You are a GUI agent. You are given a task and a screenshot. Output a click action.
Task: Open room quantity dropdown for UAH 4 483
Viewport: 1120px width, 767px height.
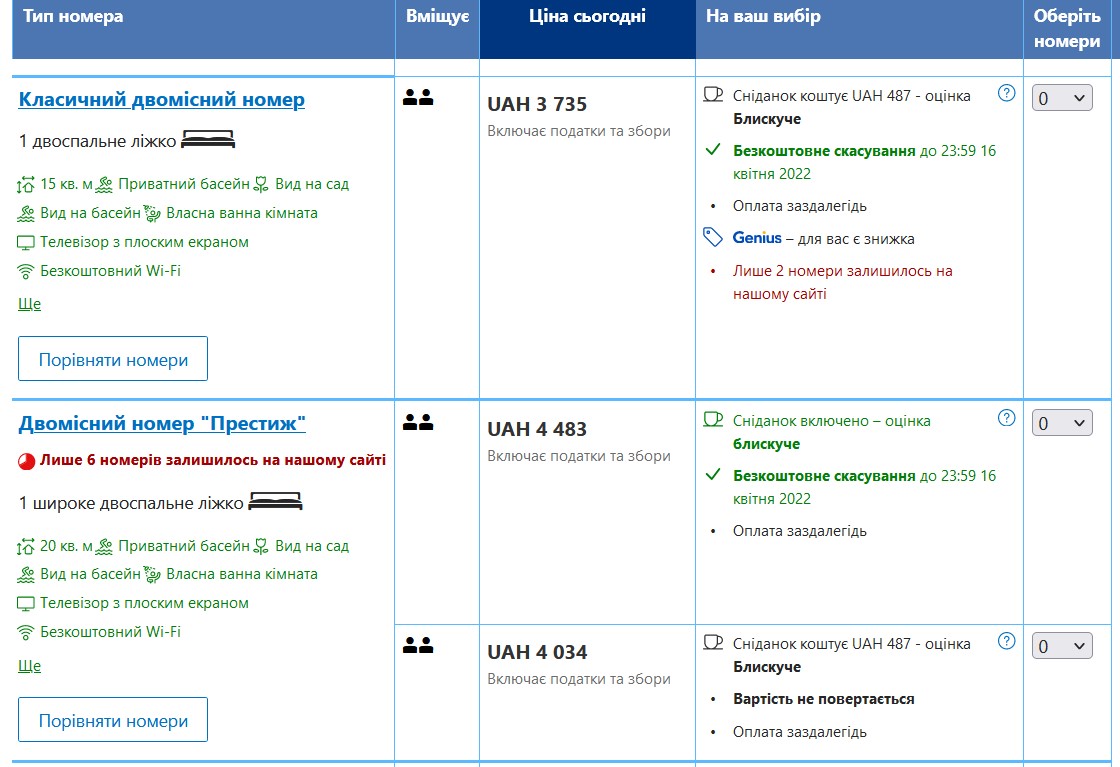click(x=1061, y=423)
